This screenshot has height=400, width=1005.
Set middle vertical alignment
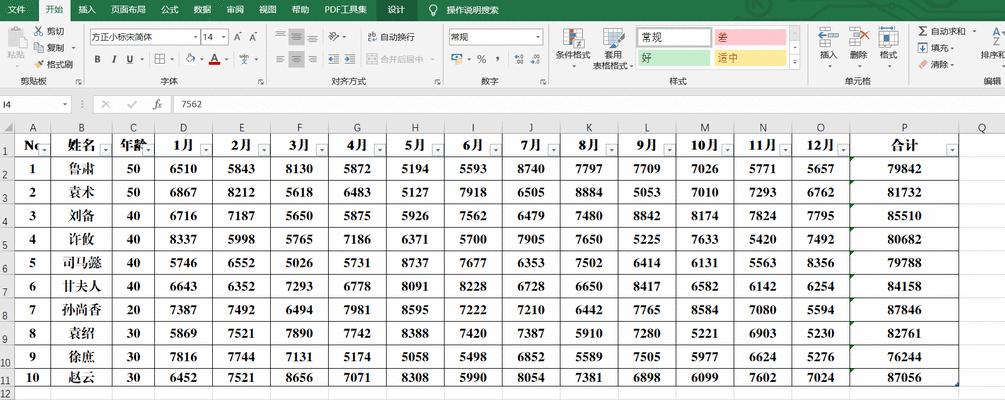pos(296,37)
